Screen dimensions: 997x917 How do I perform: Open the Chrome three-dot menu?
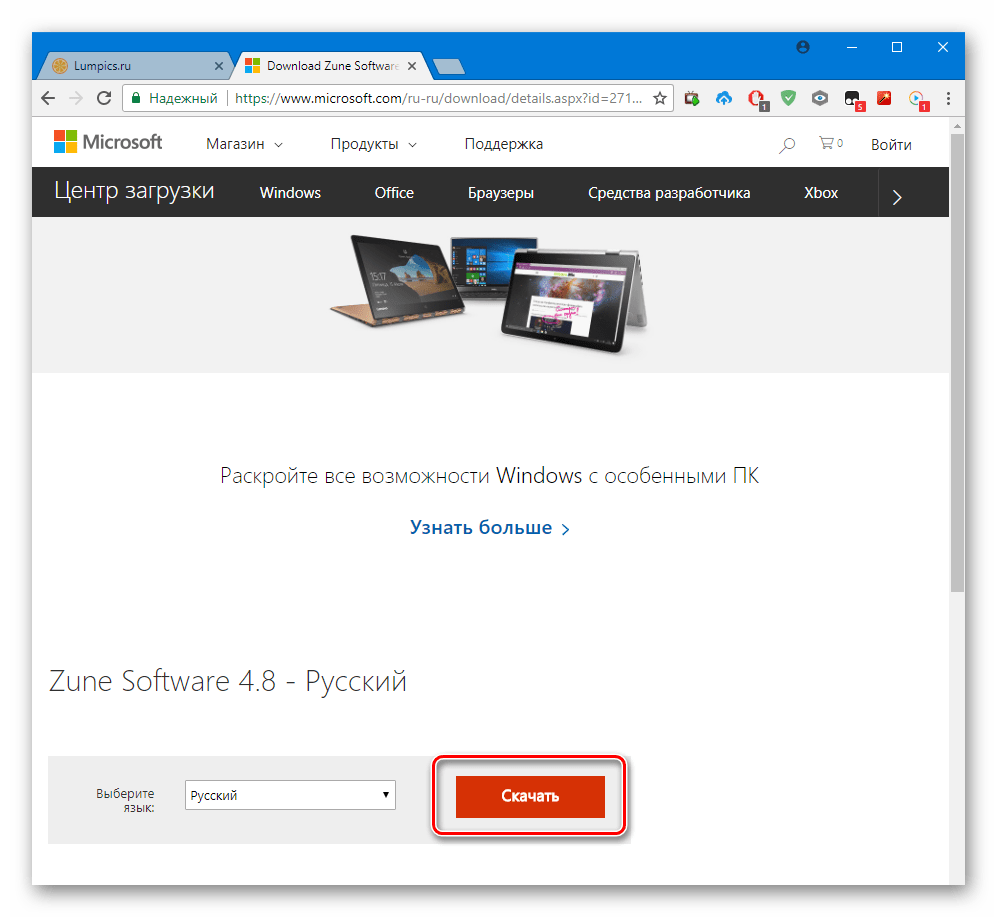(948, 99)
